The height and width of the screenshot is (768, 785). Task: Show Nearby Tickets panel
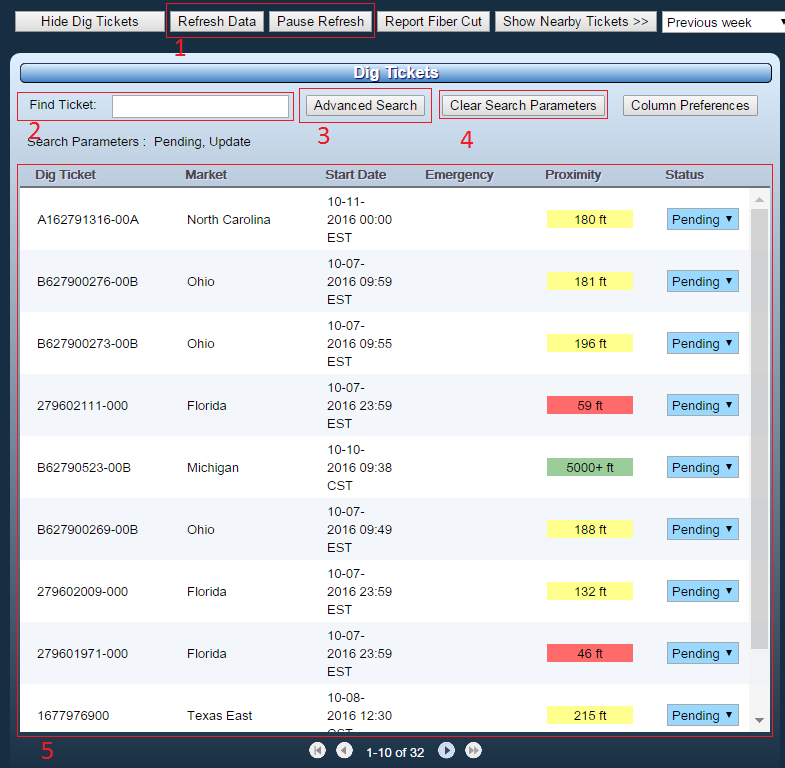coord(575,21)
